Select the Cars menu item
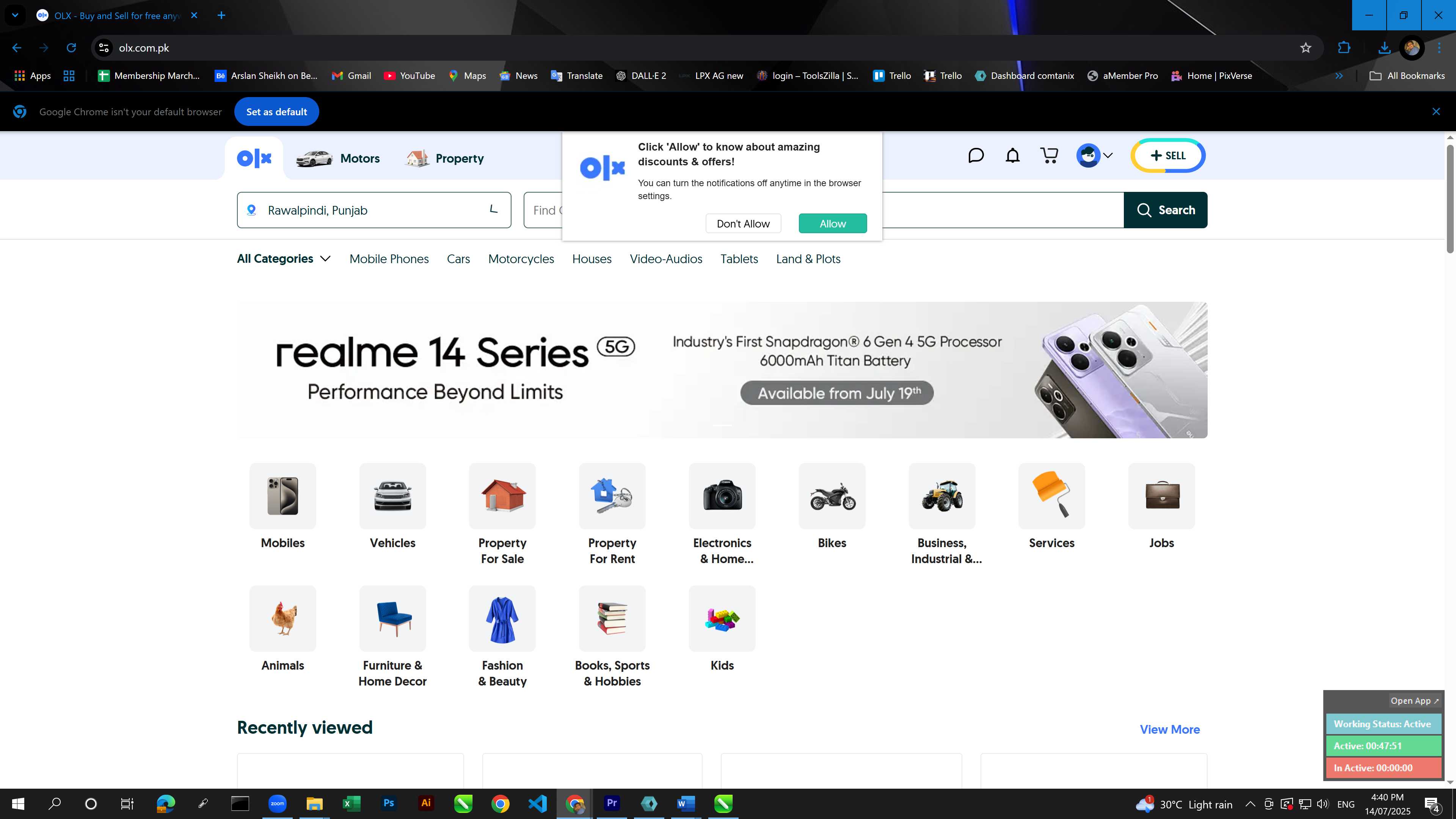Image resolution: width=1456 pixels, height=819 pixels. coord(458,259)
